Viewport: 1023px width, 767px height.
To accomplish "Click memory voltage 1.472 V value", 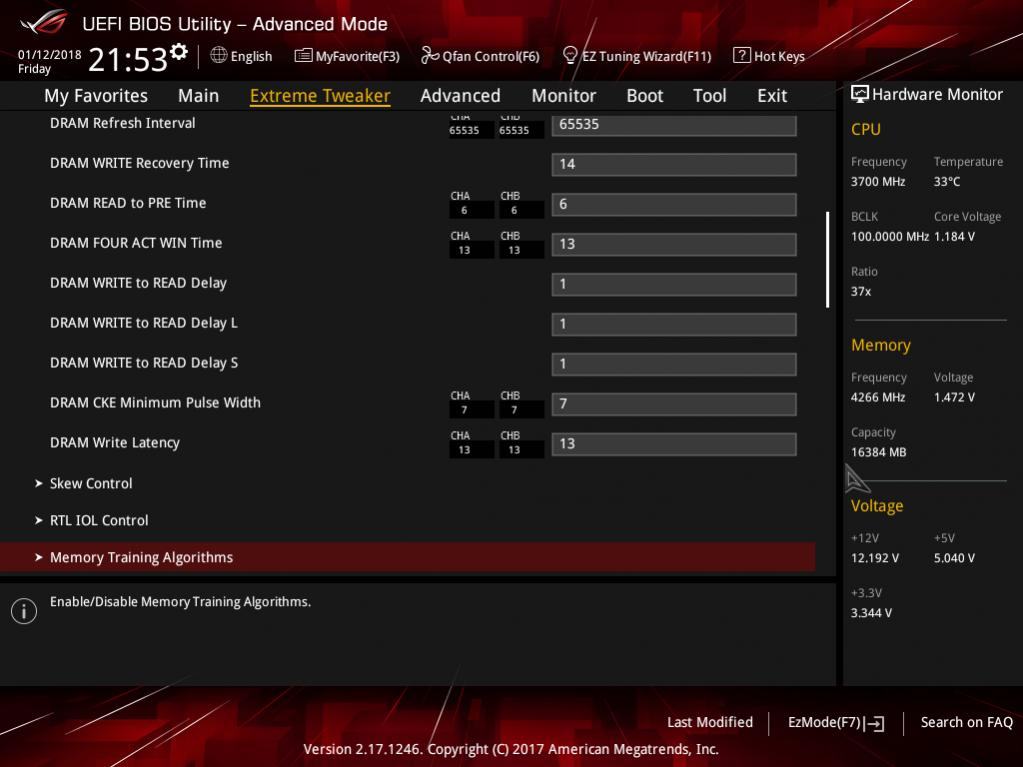I will [x=954, y=397].
